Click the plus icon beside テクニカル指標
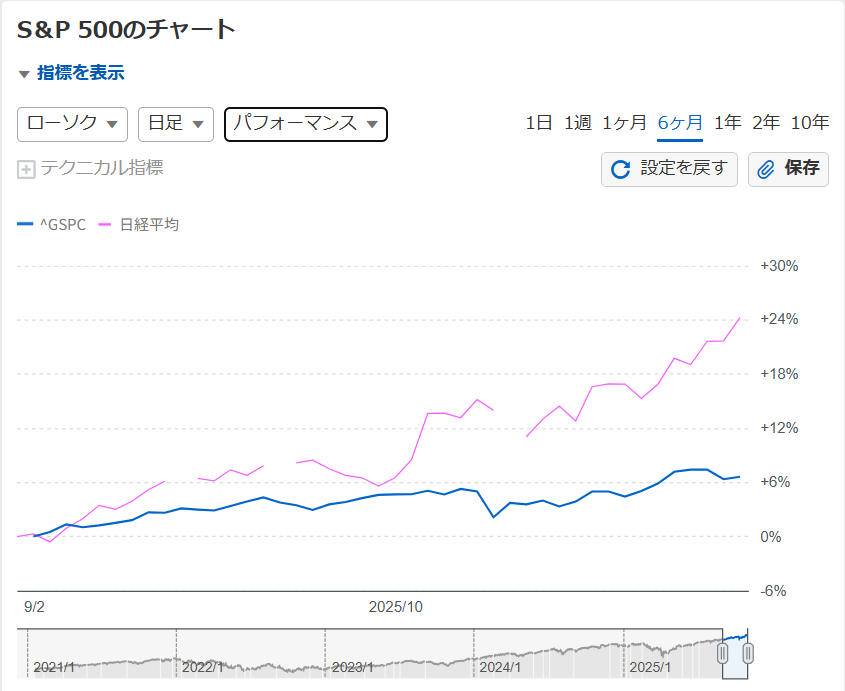The height and width of the screenshot is (691, 845). [26, 169]
